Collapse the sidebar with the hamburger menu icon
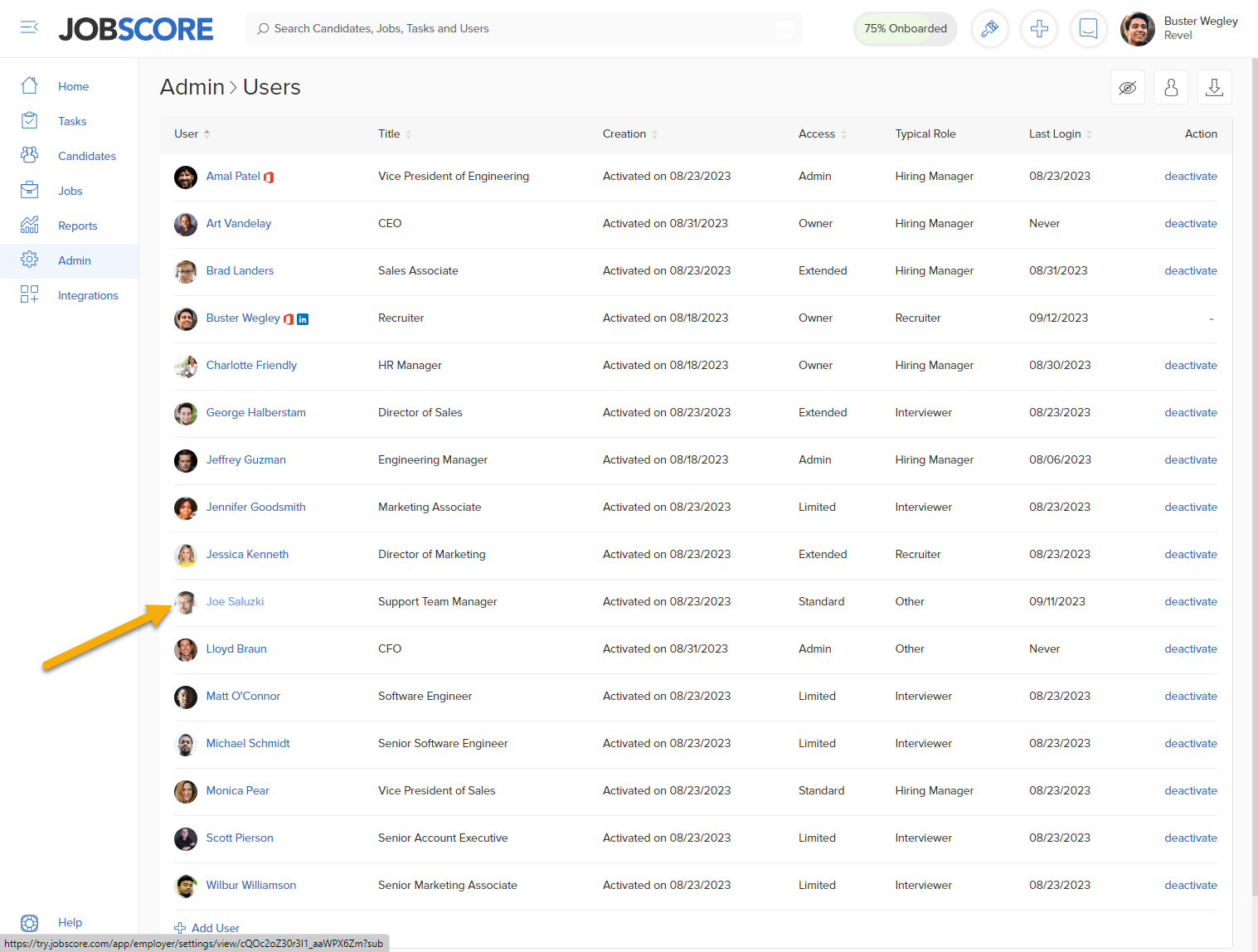Viewport: 1258px width, 952px height. tap(29, 28)
